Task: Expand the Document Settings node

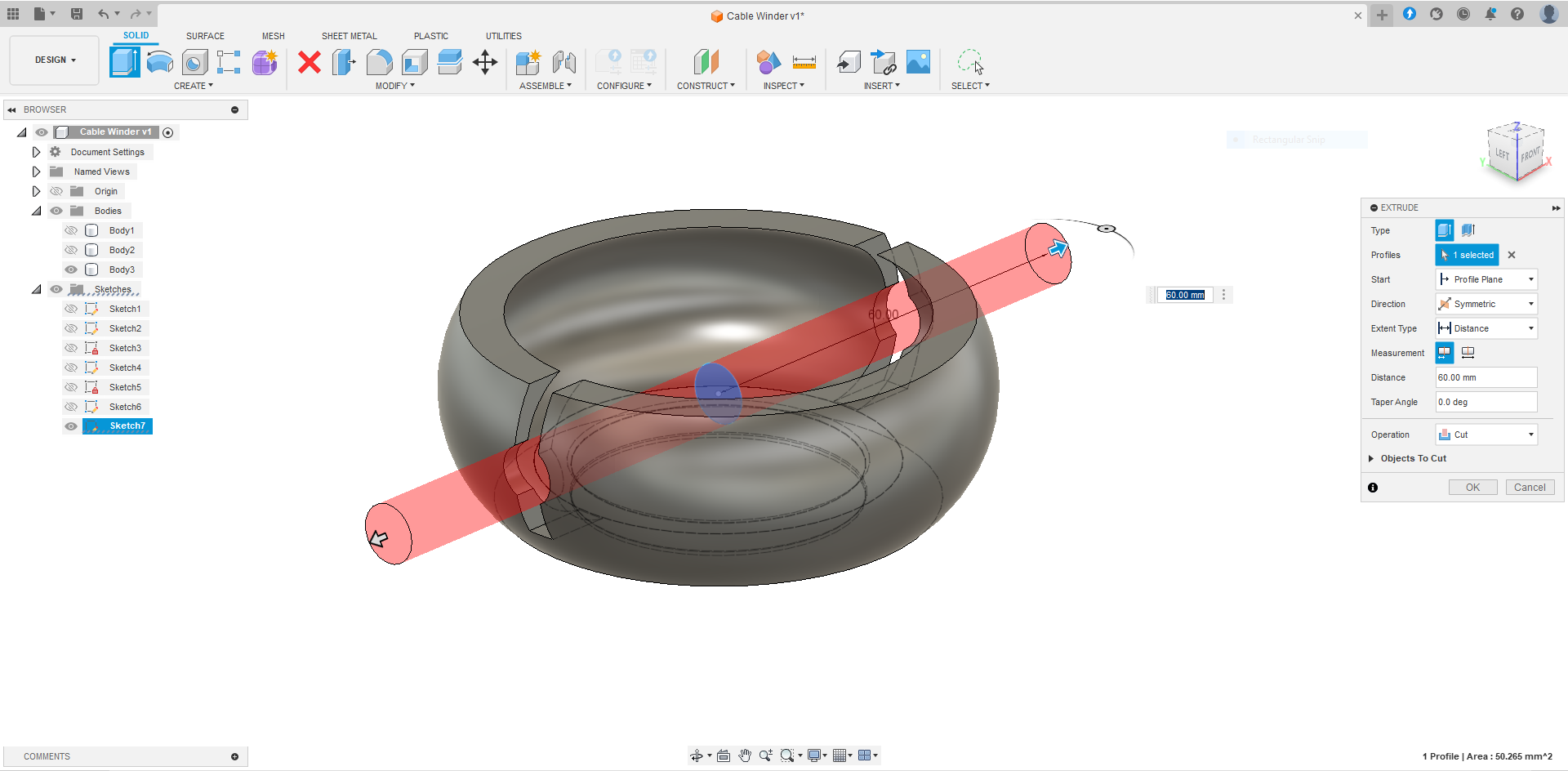Action: (x=36, y=152)
